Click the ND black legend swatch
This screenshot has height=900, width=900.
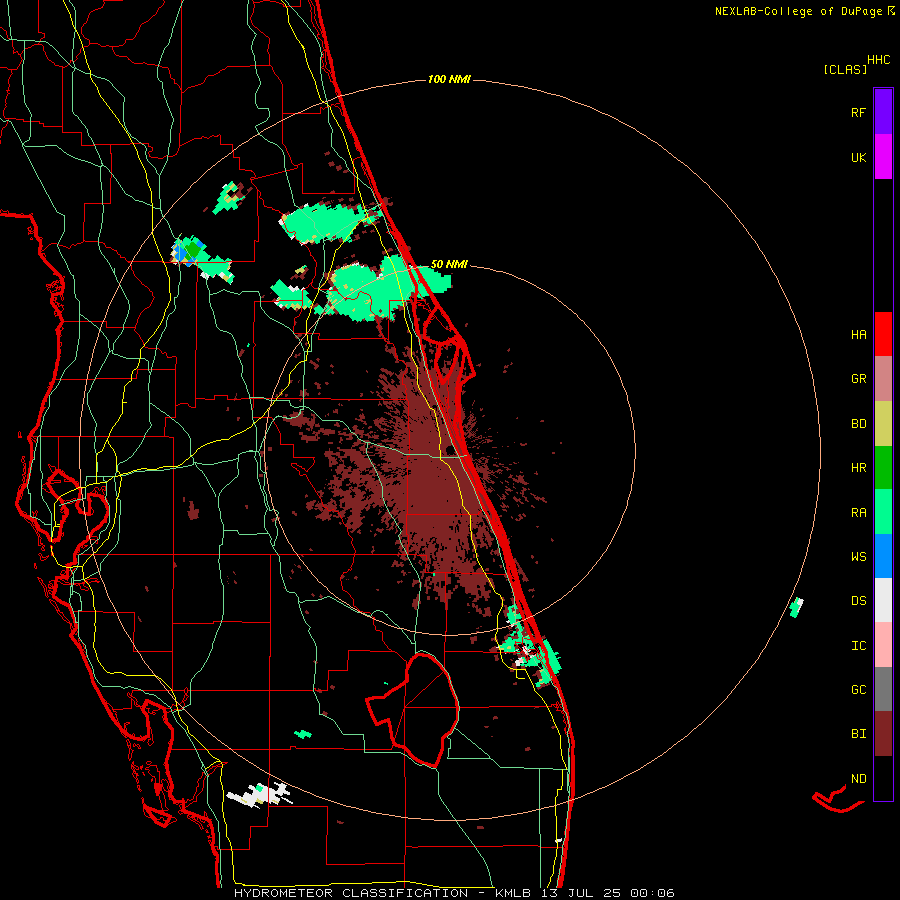(x=883, y=778)
